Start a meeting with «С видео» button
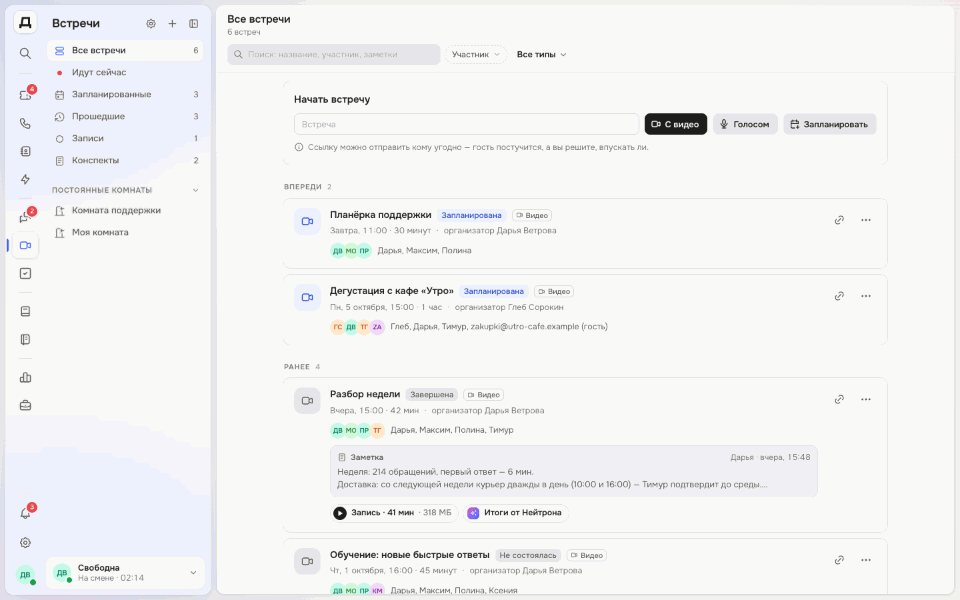This screenshot has height=600, width=960. [675, 124]
